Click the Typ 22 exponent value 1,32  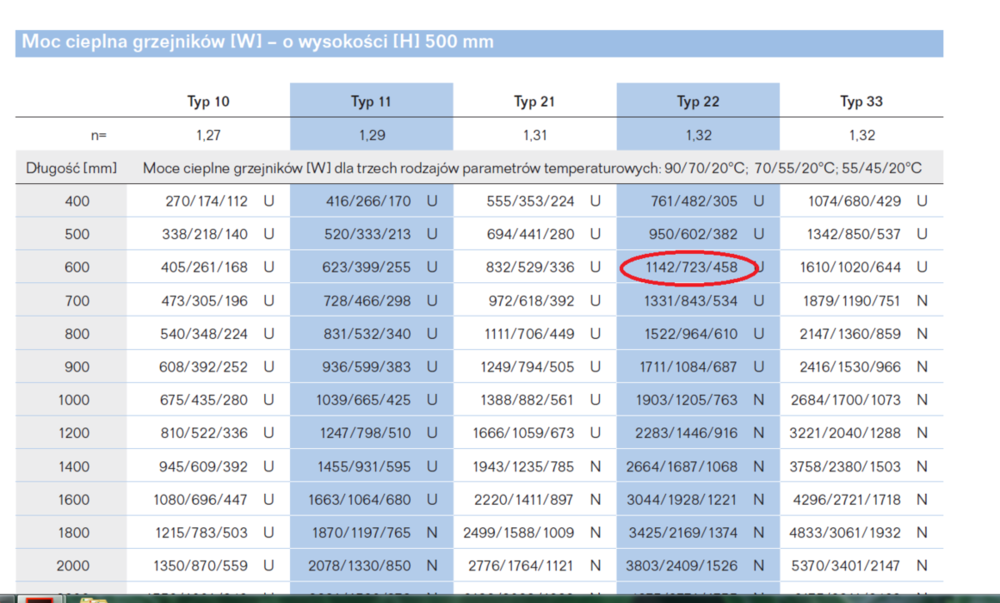click(698, 135)
